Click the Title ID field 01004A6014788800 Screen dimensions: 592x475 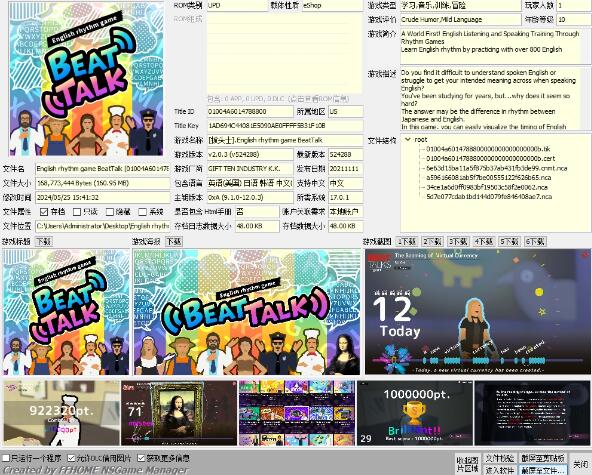[250, 112]
